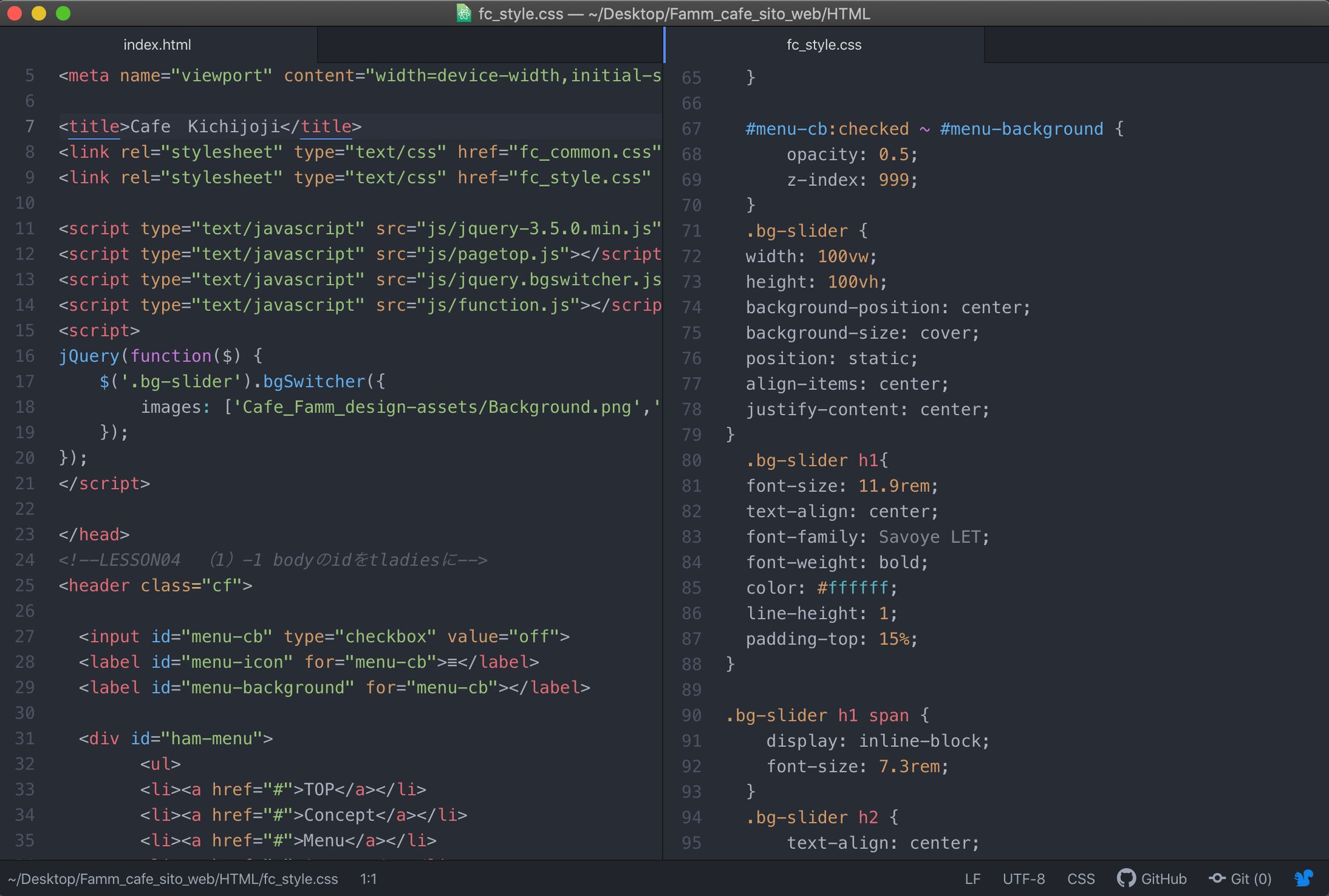The height and width of the screenshot is (896, 1329).
Task: Click the LESSON04 comment on line 24
Action: point(140,560)
